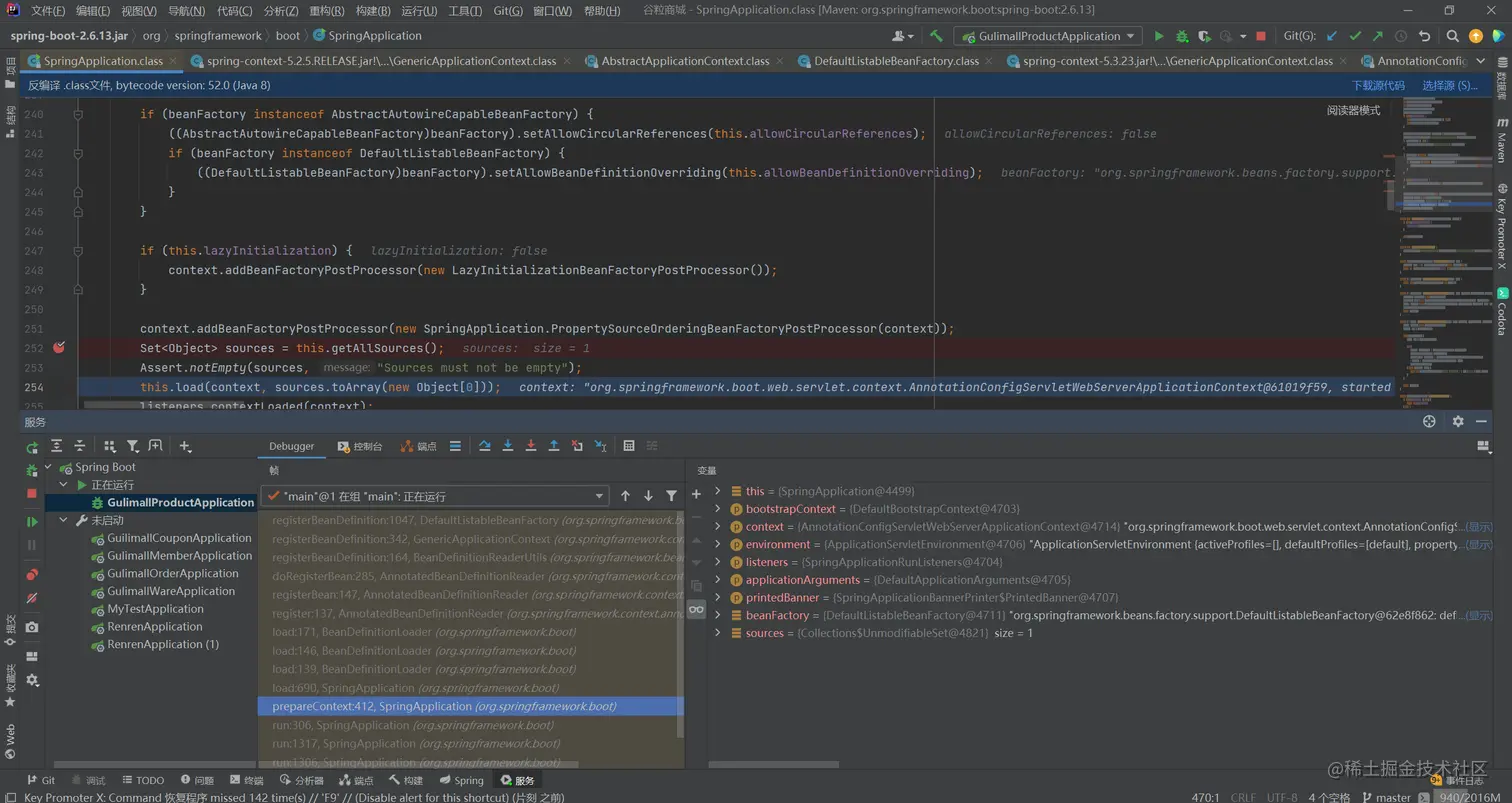
Task: Open the 终端 (Terminal) tool window
Action: pyautogui.click(x=247, y=781)
